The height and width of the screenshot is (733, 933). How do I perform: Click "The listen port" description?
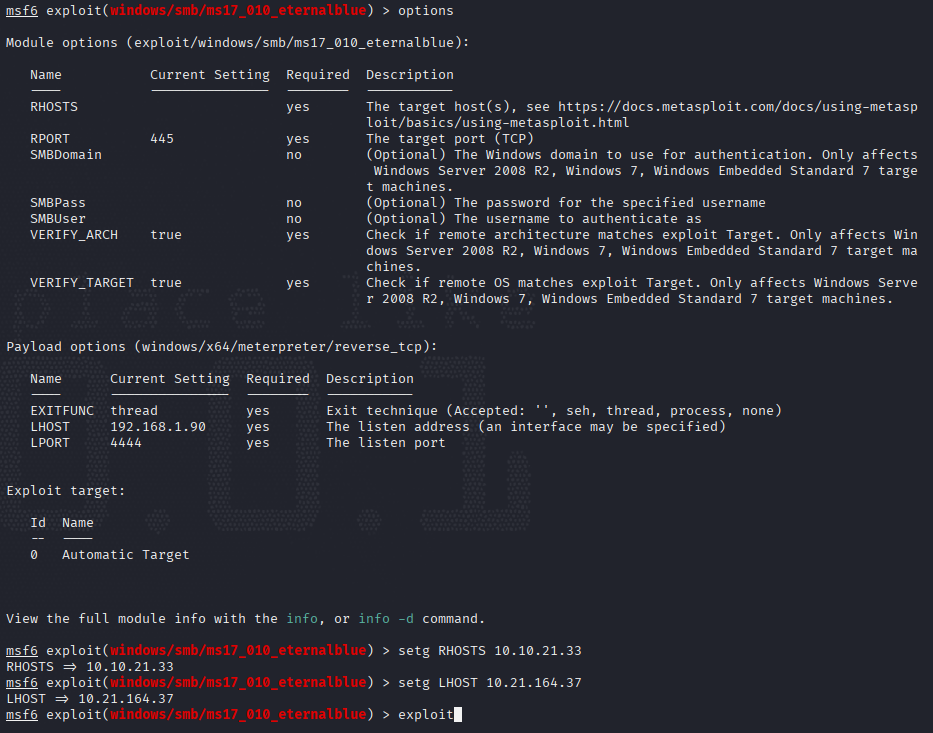click(386, 443)
